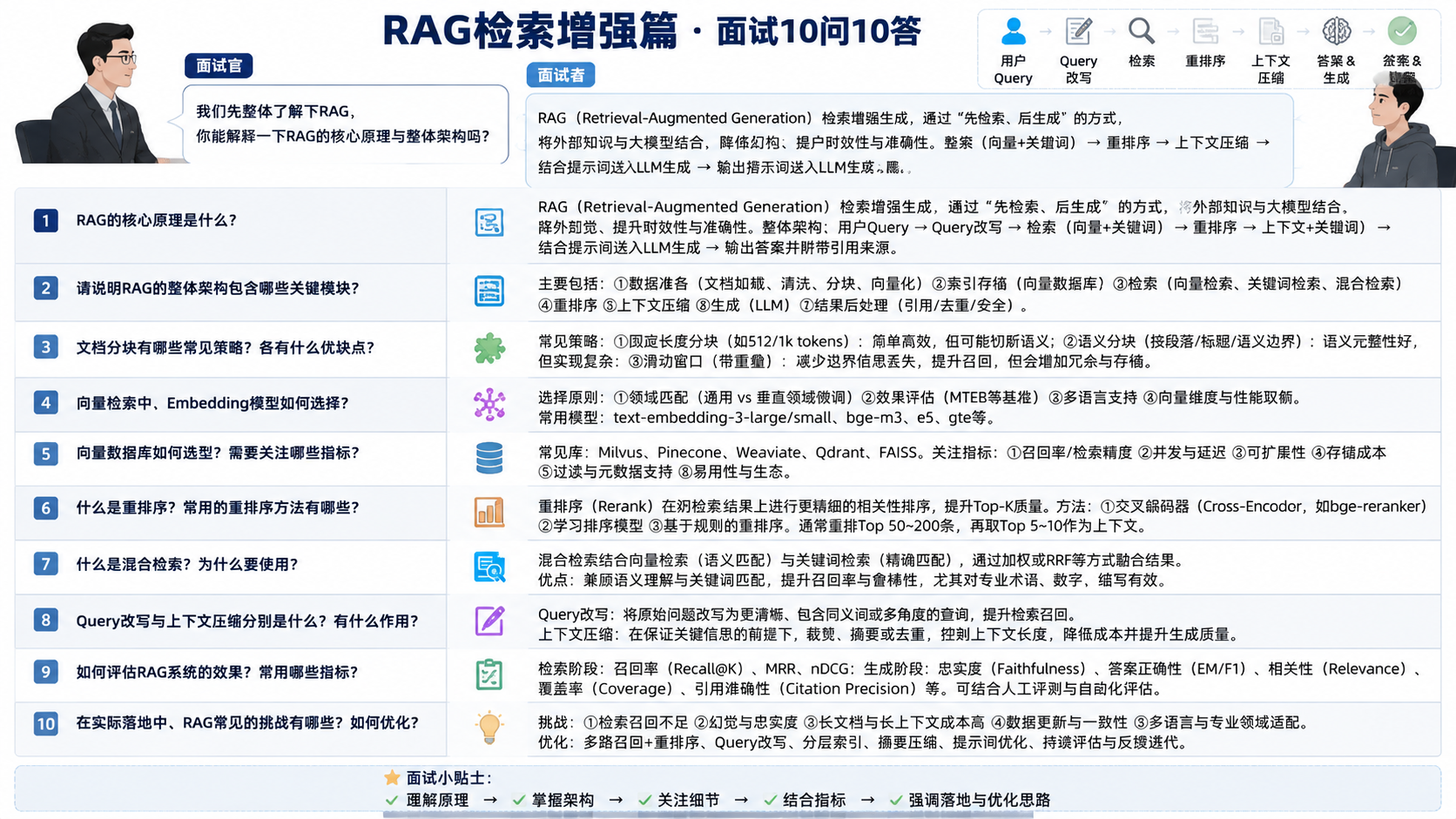Click the purple network node icon

[489, 404]
